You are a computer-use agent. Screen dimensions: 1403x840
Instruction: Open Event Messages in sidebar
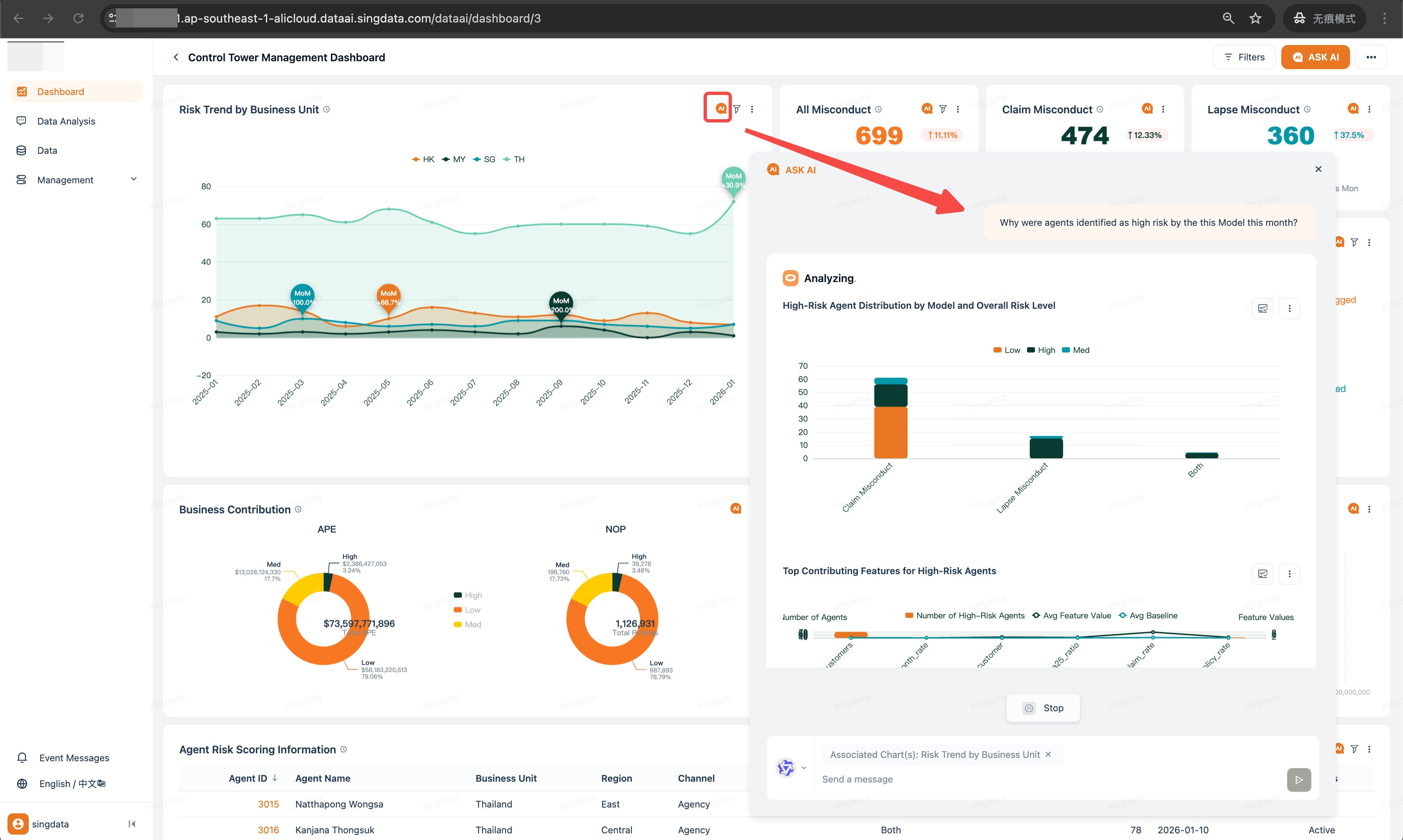coord(74,758)
